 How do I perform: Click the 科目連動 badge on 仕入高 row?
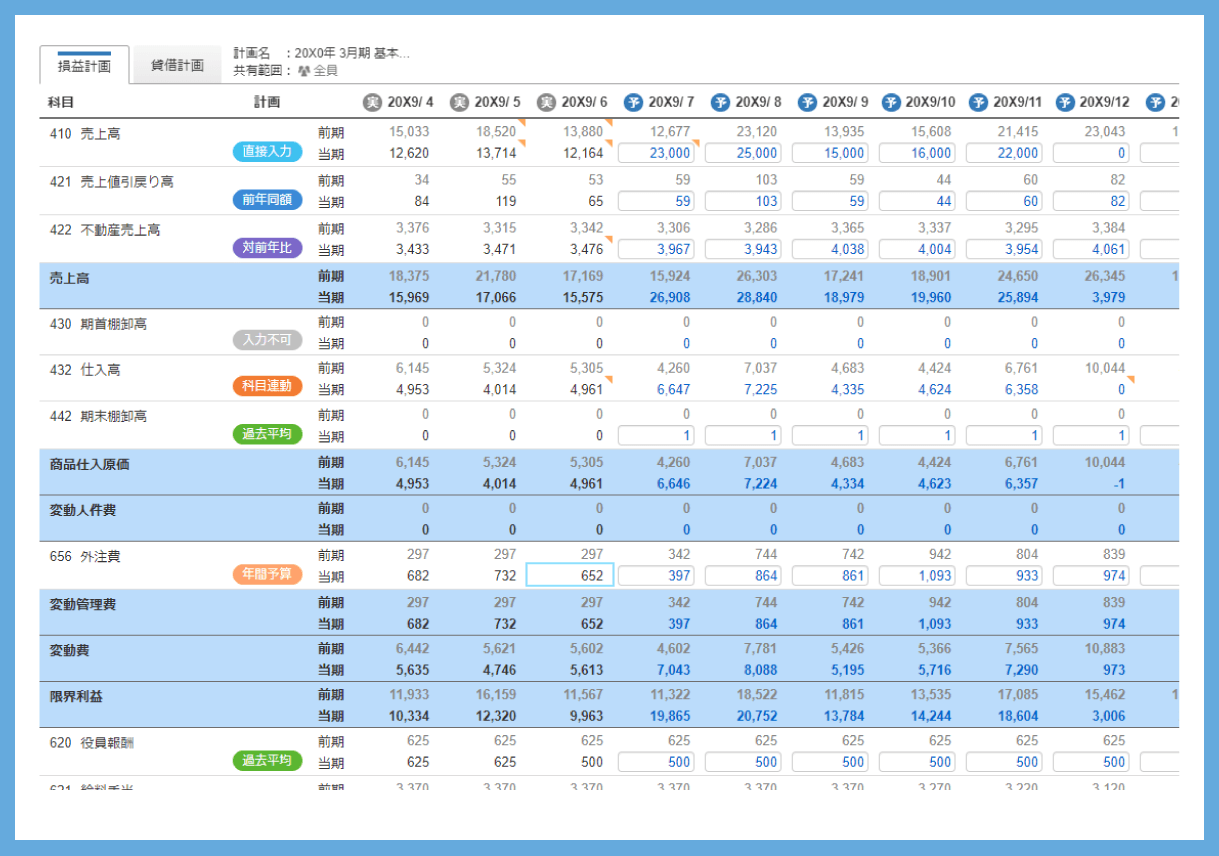coord(267,385)
